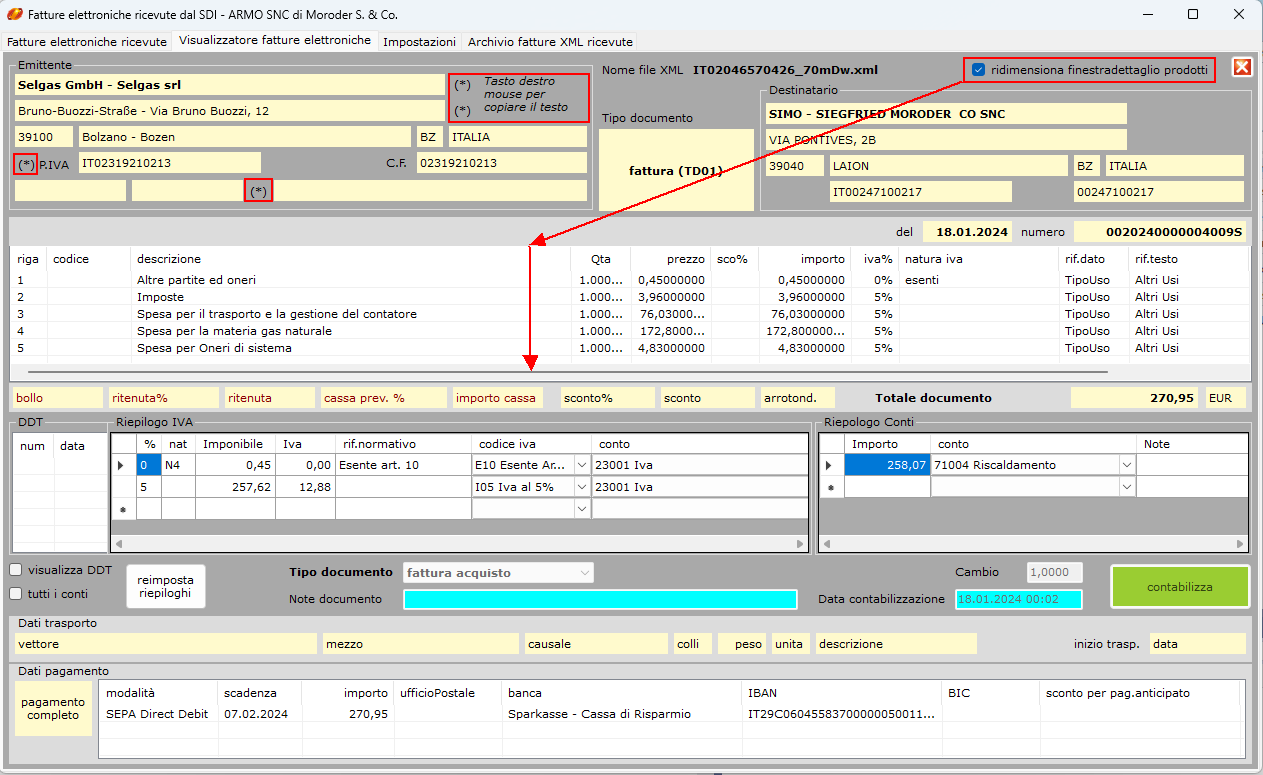Open Archivio fatture XML ricevute tab
The image size is (1263, 775).
click(x=549, y=42)
